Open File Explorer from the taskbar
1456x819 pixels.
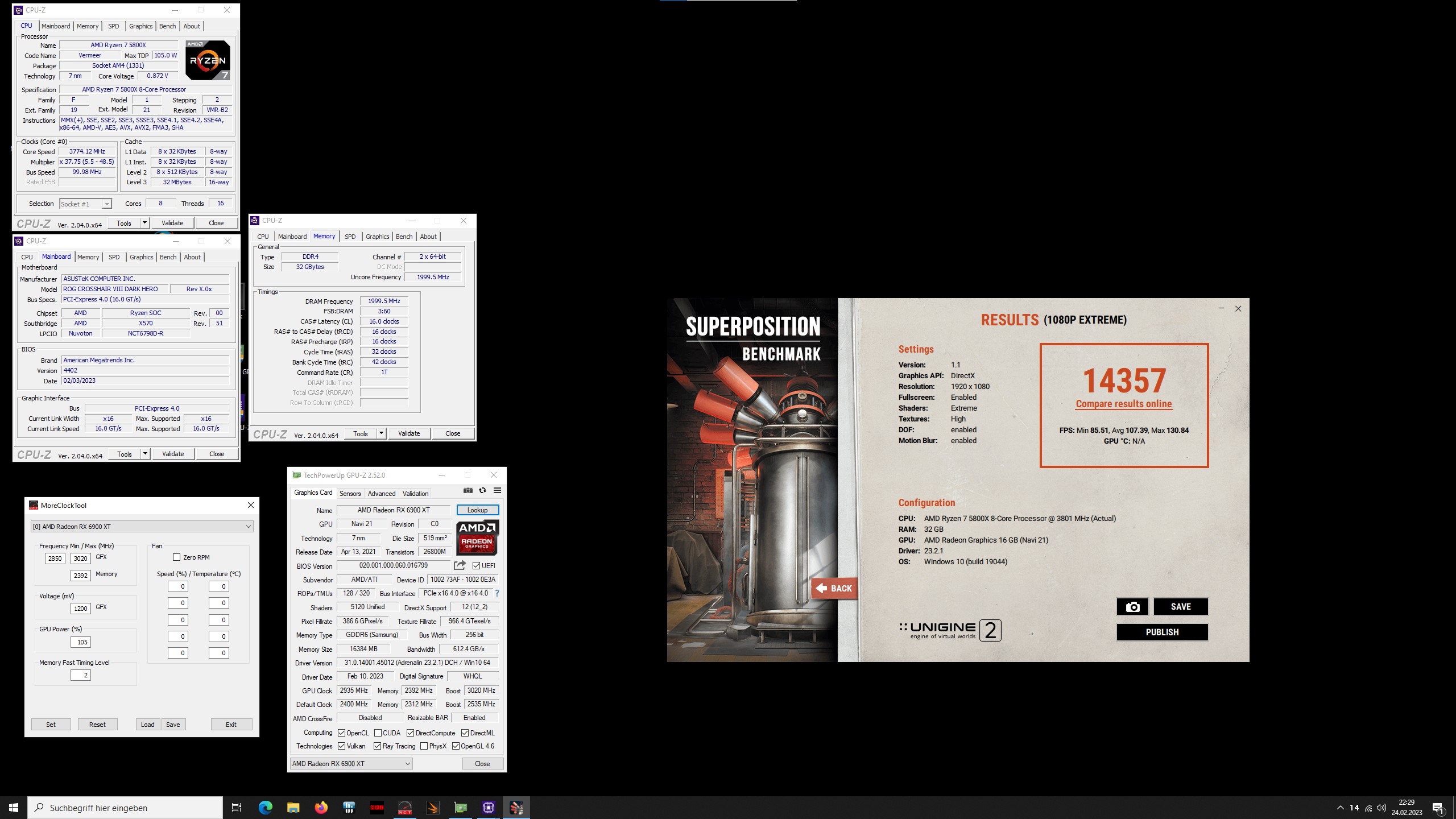click(x=293, y=808)
